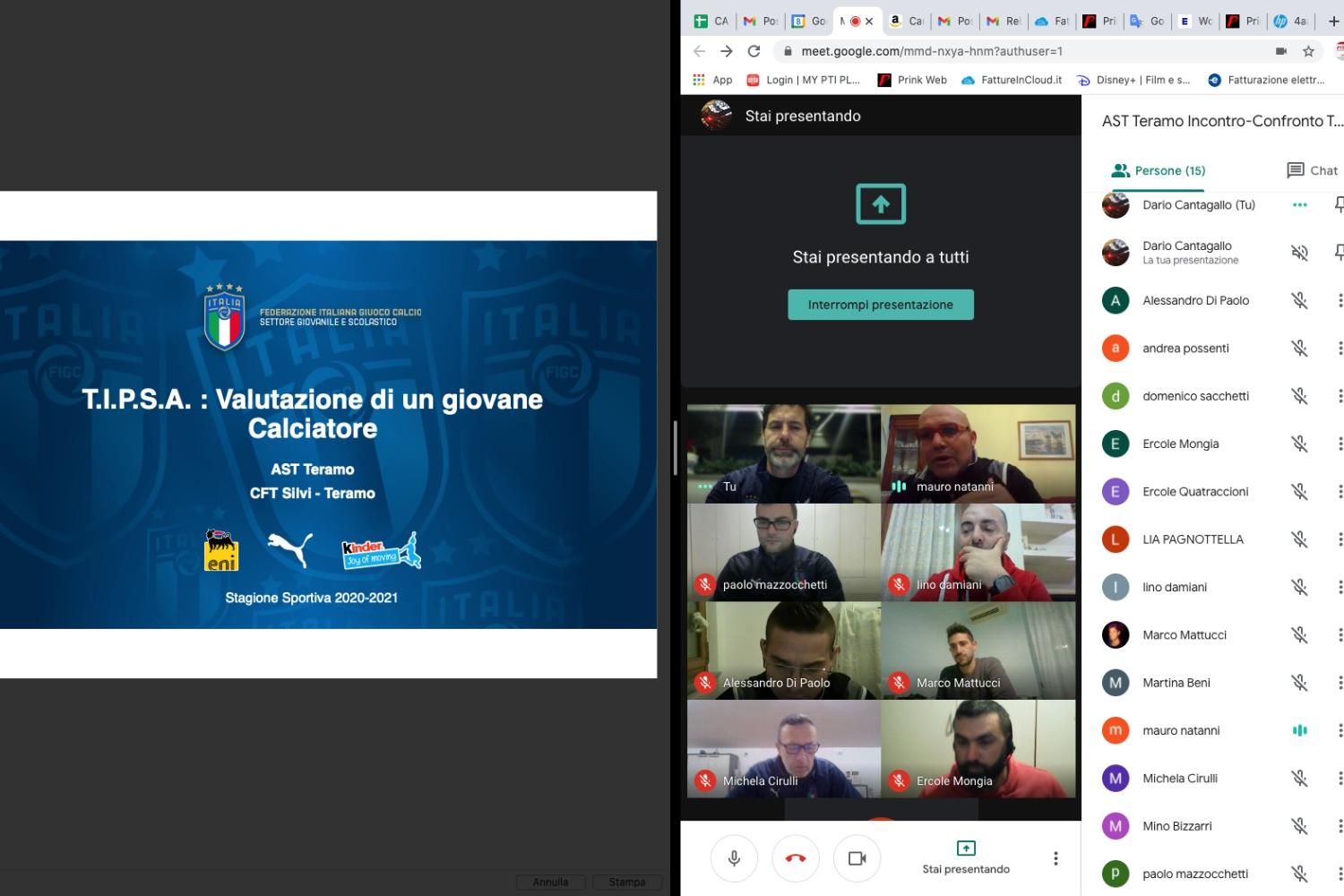This screenshot has height=896, width=1344.
Task: Toggle the camera in the bottom bar
Action: point(857,858)
